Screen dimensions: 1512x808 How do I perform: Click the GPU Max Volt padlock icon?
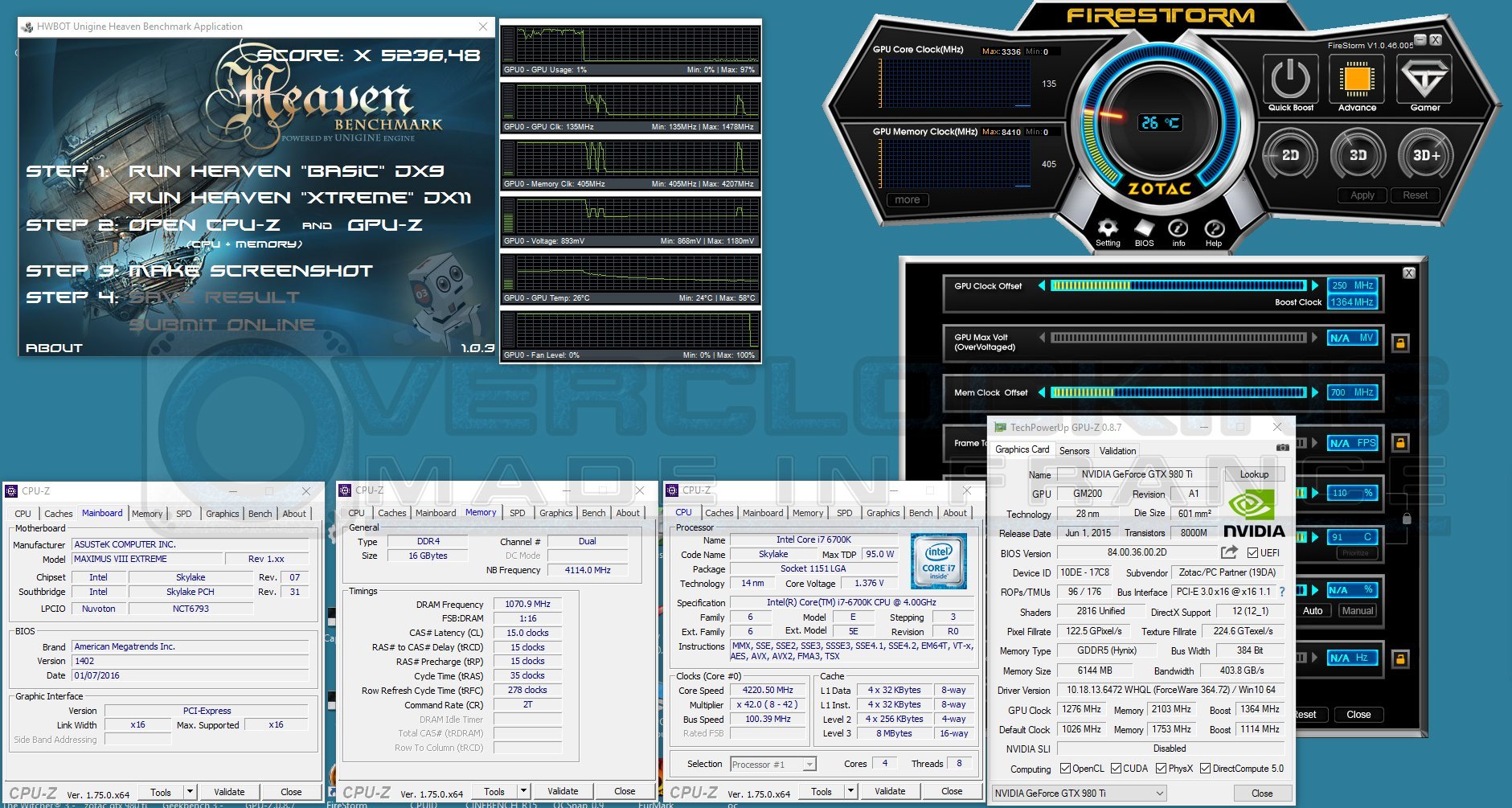point(1399,343)
